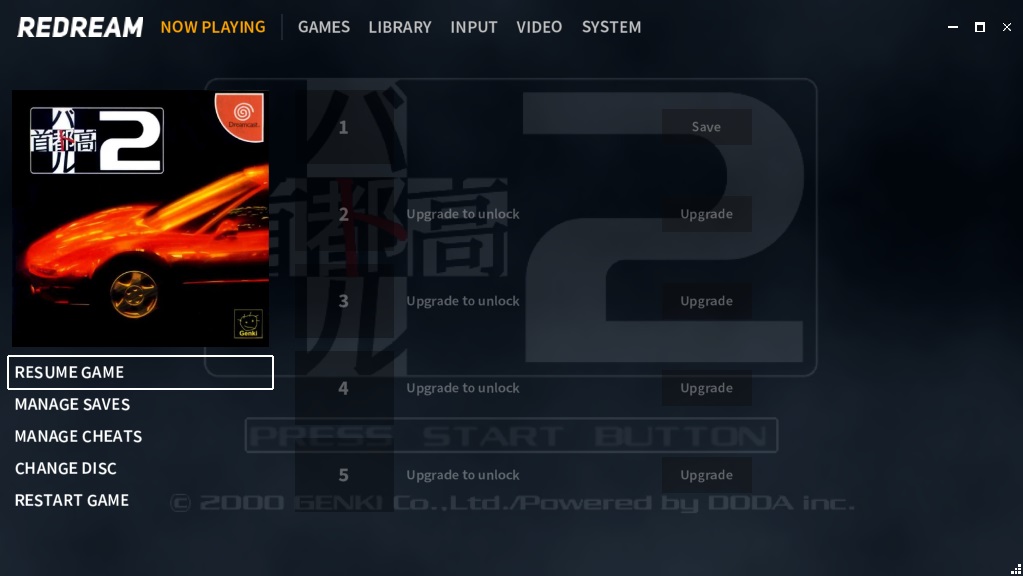1023x576 pixels.
Task: Click slot 2 'Upgrade to unlock' text
Action: tap(463, 214)
